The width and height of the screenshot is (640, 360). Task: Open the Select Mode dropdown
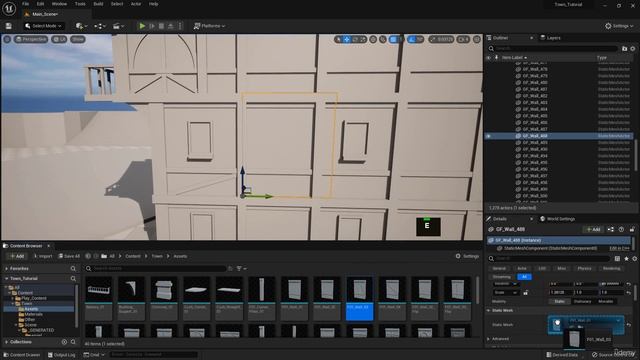point(43,26)
